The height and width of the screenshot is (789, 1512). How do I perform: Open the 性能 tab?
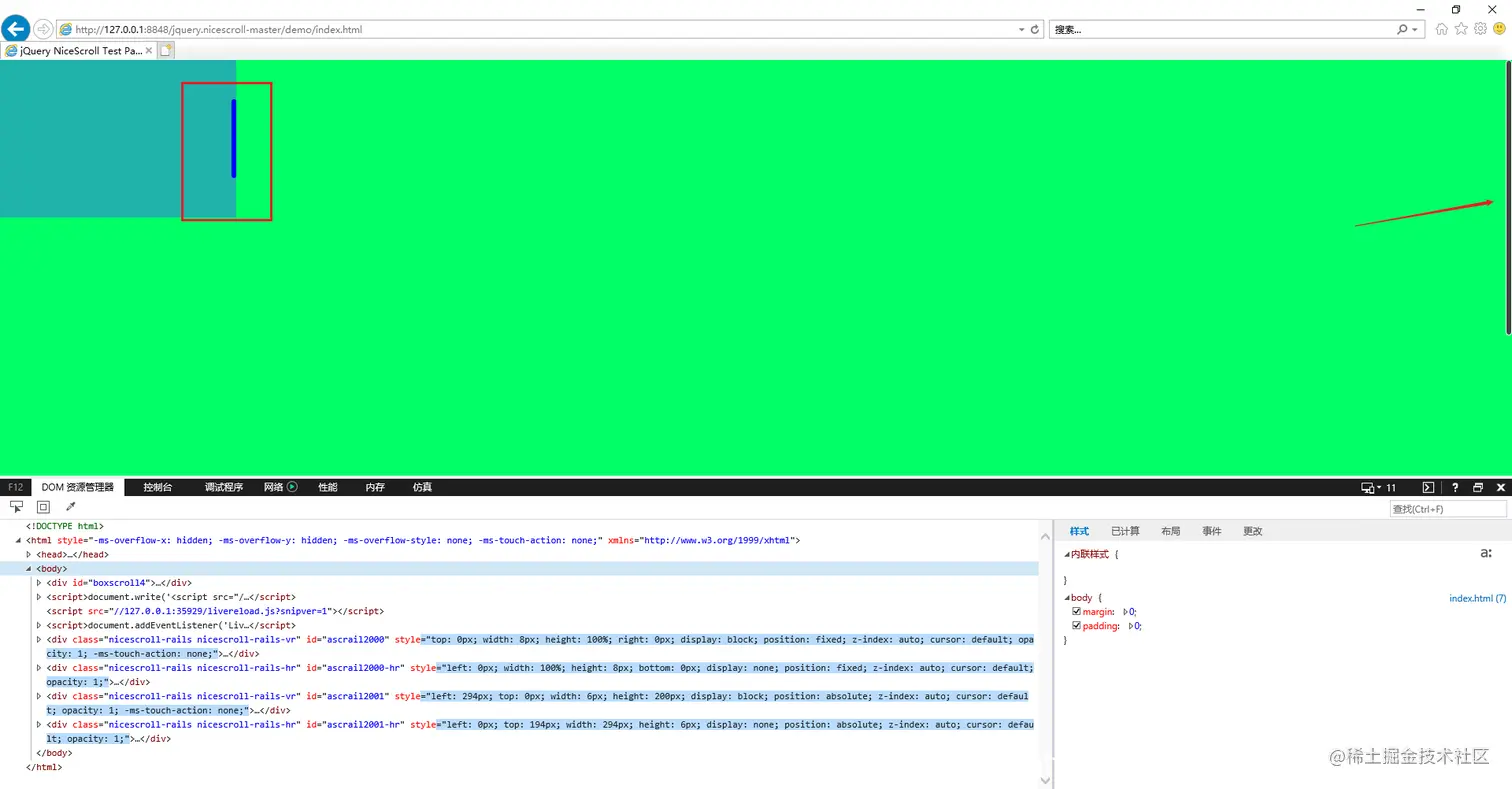327,487
